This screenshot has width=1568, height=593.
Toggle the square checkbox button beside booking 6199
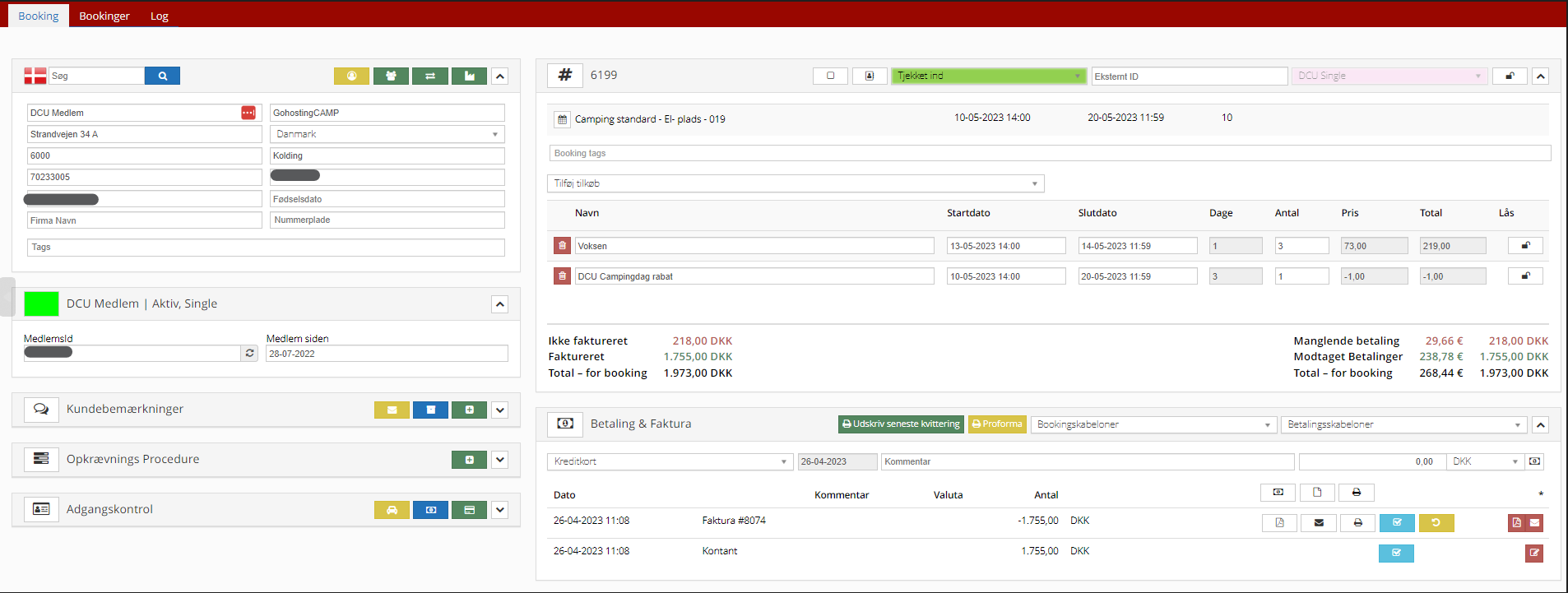pos(830,76)
